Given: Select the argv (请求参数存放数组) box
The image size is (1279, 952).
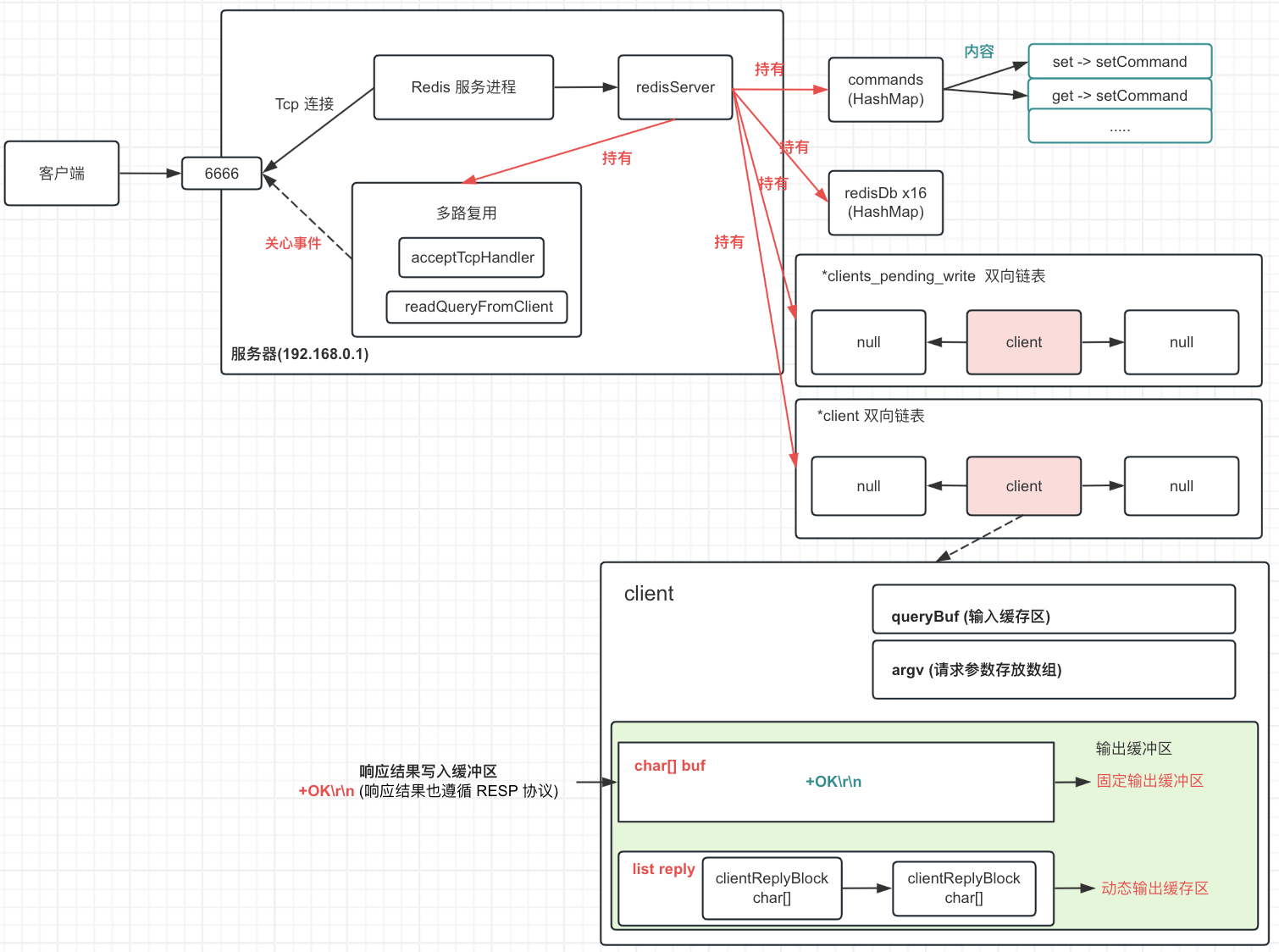Looking at the screenshot, I should click(1054, 670).
